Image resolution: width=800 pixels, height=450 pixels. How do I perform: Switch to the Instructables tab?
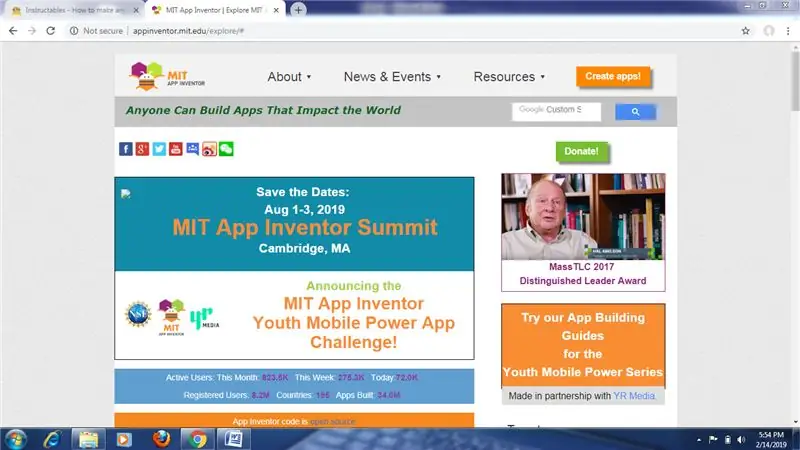click(x=74, y=10)
